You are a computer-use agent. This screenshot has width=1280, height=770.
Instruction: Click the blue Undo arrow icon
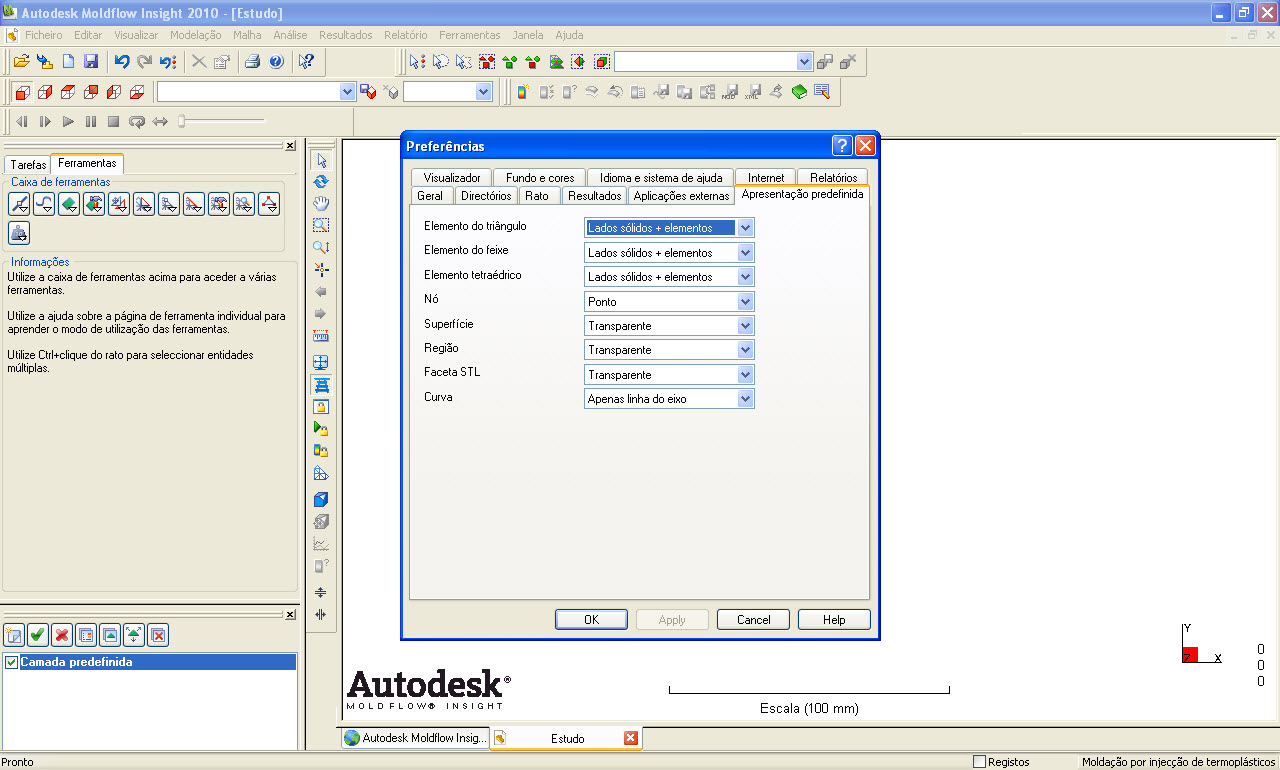click(x=122, y=62)
